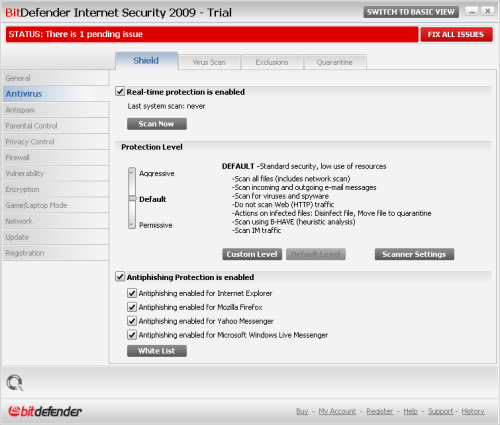Click 'Last system scan: never' text
The image size is (500, 425).
point(166,106)
